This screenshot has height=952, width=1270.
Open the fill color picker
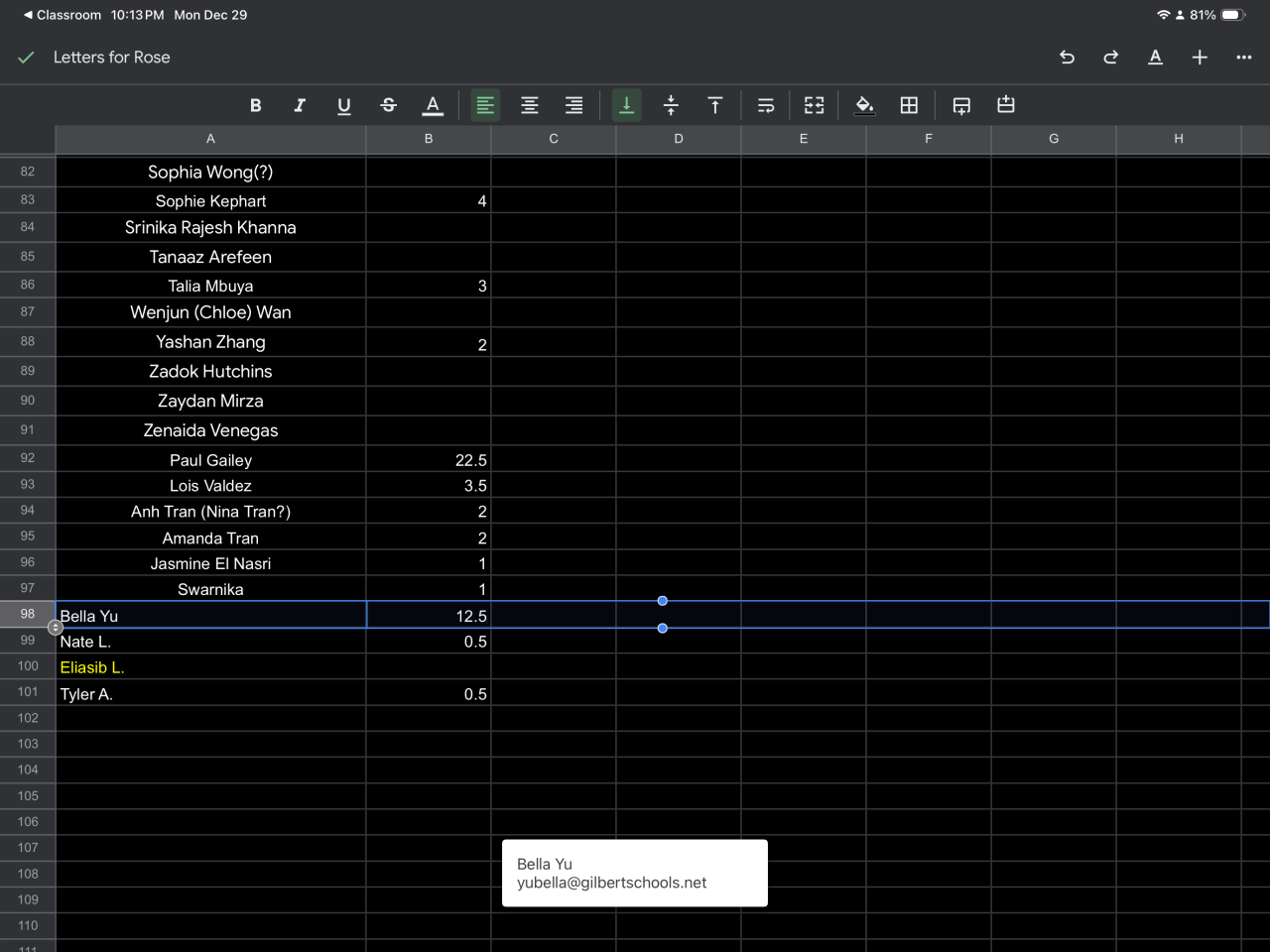pyautogui.click(x=864, y=105)
